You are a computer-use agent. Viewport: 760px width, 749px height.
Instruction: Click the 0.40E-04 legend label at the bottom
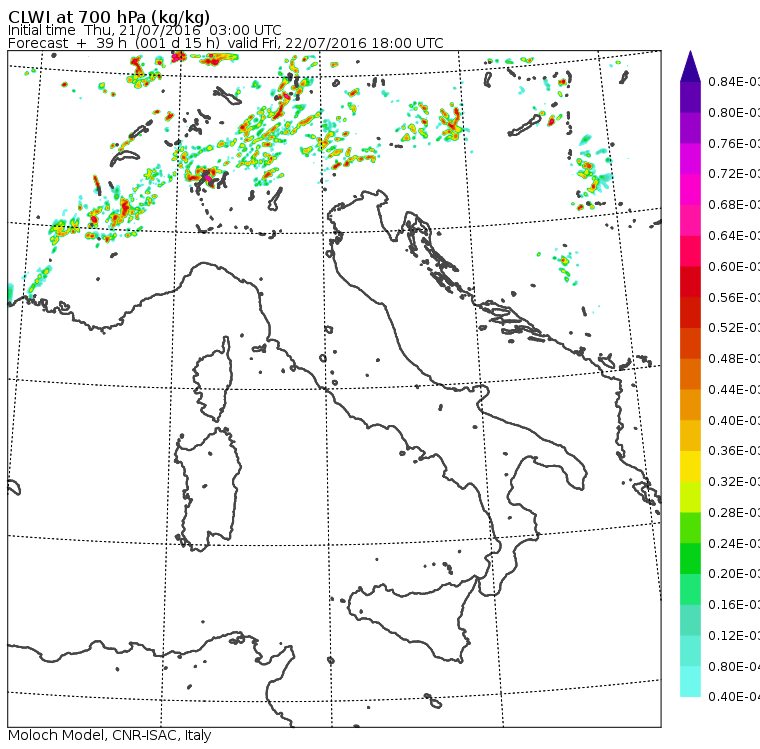point(734,697)
